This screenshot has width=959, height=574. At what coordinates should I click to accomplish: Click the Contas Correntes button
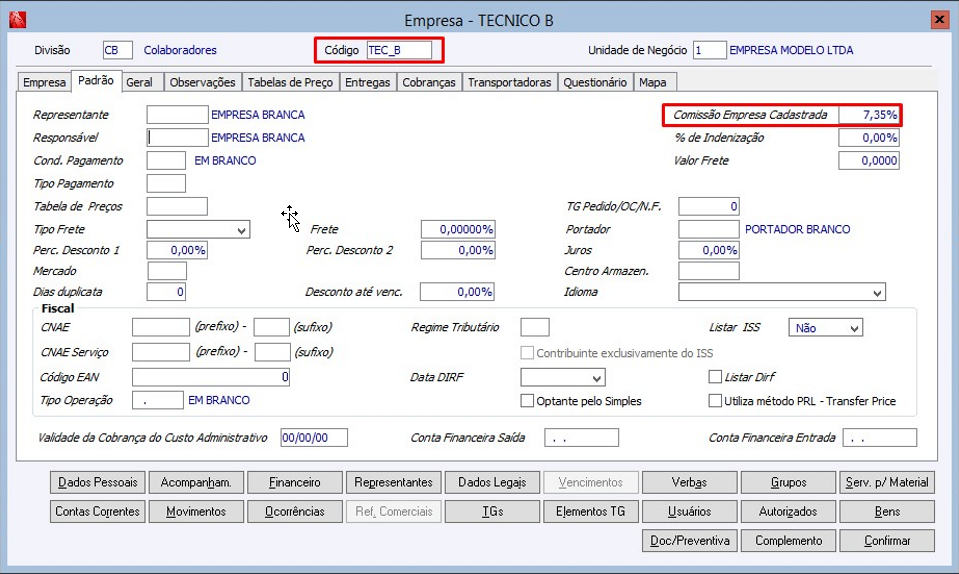98,512
